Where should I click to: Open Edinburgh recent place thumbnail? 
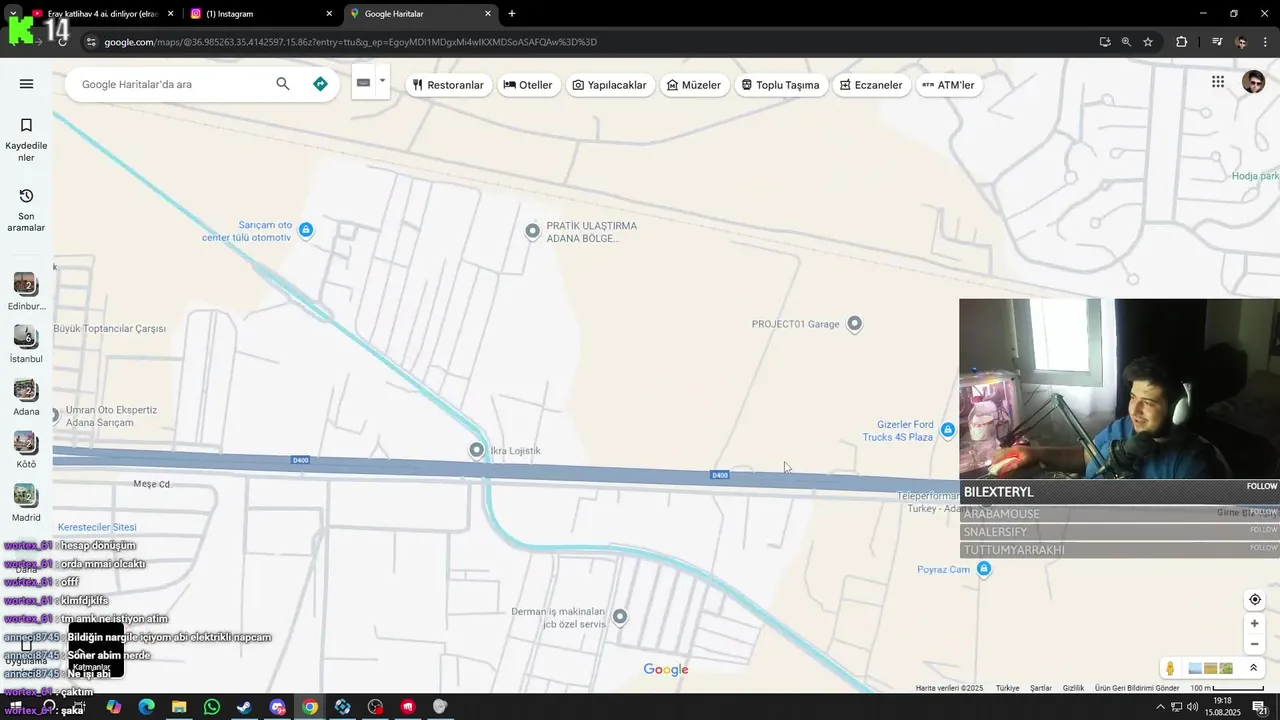pyautogui.click(x=26, y=285)
